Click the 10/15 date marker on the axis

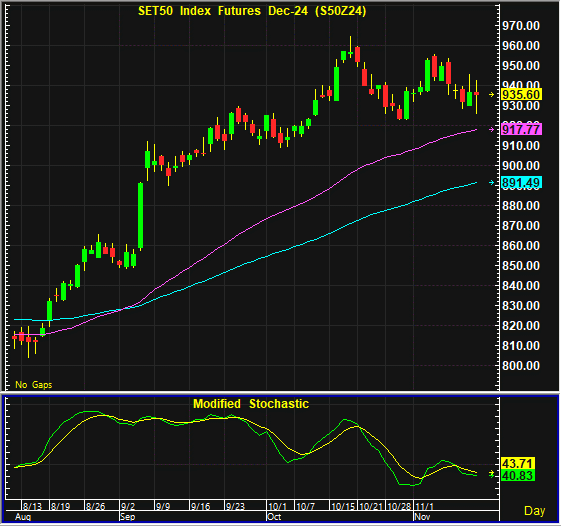tap(343, 506)
